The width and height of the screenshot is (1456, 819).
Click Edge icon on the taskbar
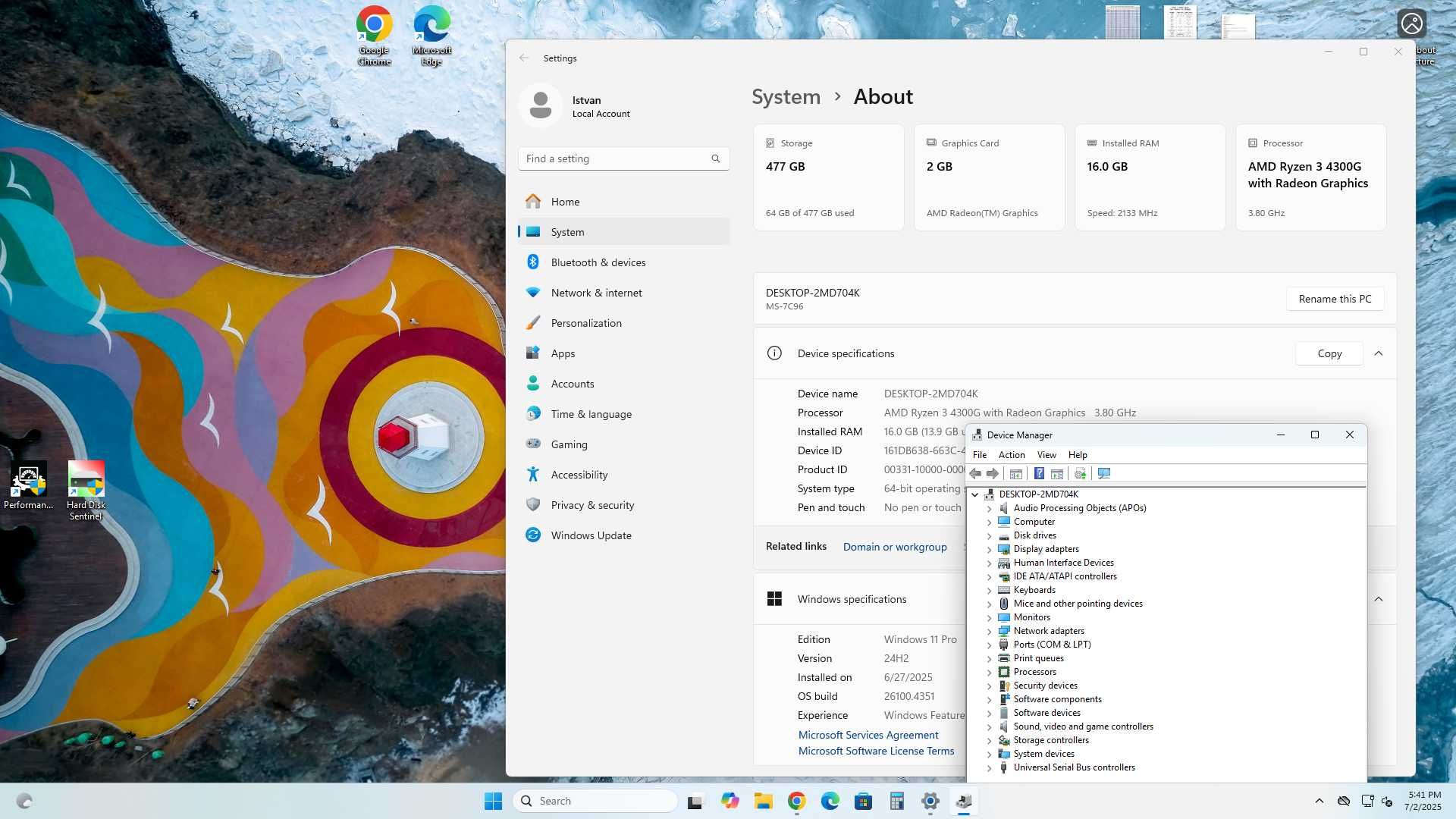pyautogui.click(x=830, y=801)
